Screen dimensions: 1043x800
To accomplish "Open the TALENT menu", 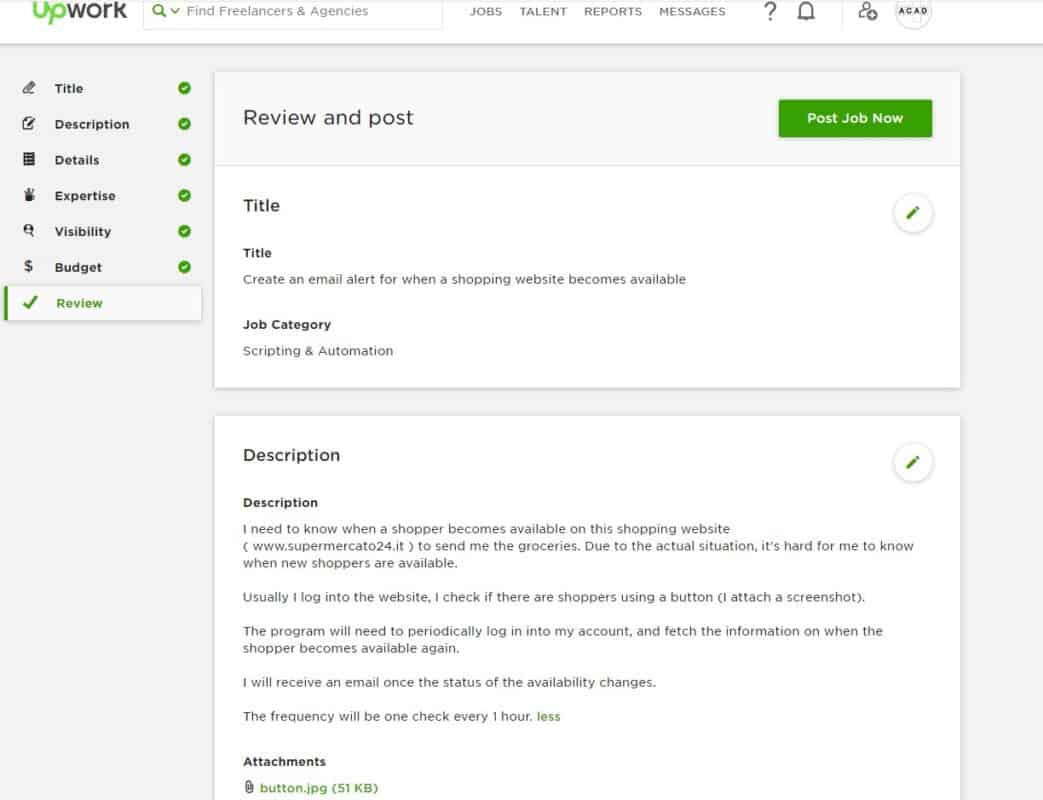I will 543,12.
